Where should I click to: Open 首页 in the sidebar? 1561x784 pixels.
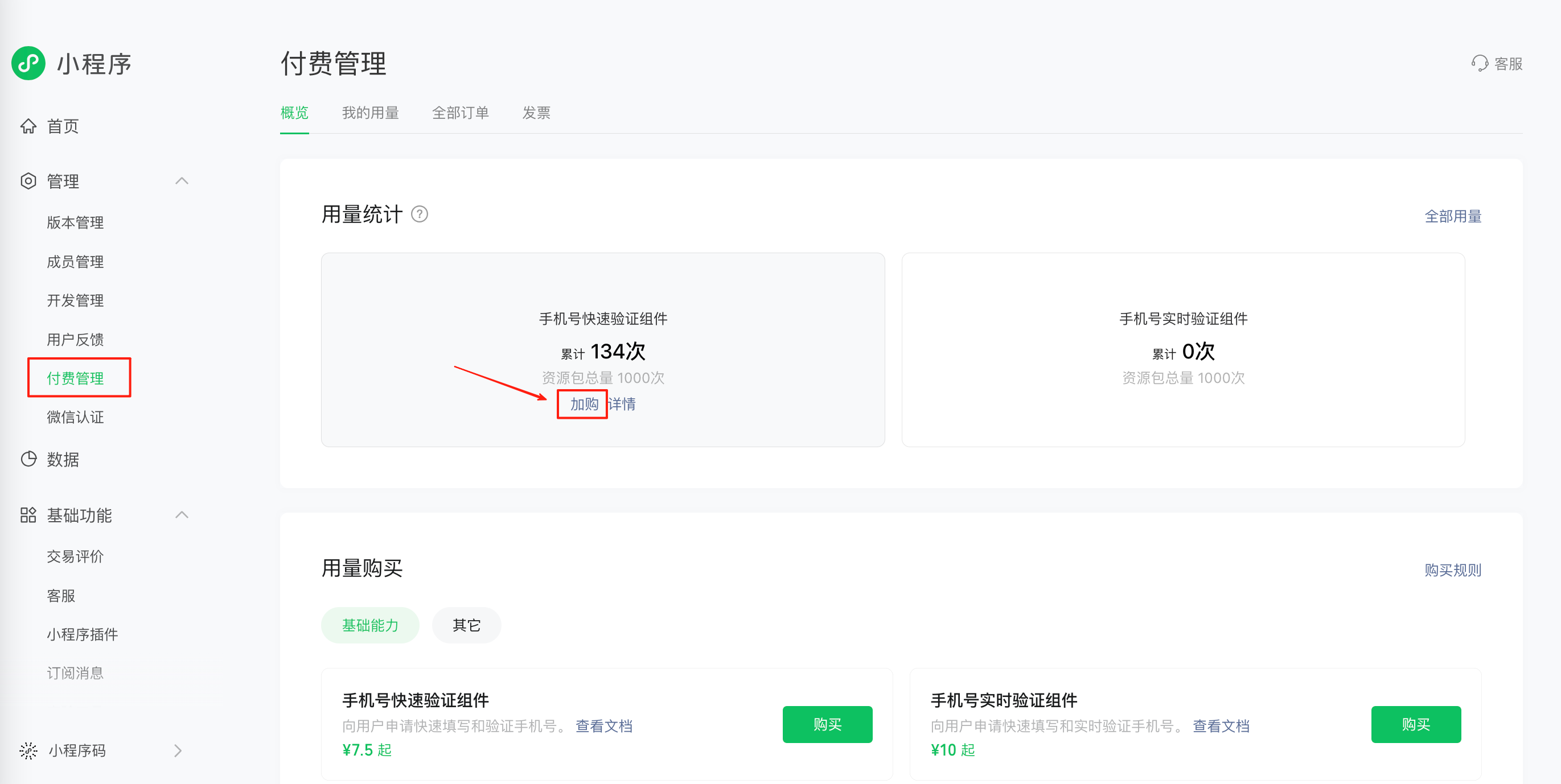tap(63, 126)
